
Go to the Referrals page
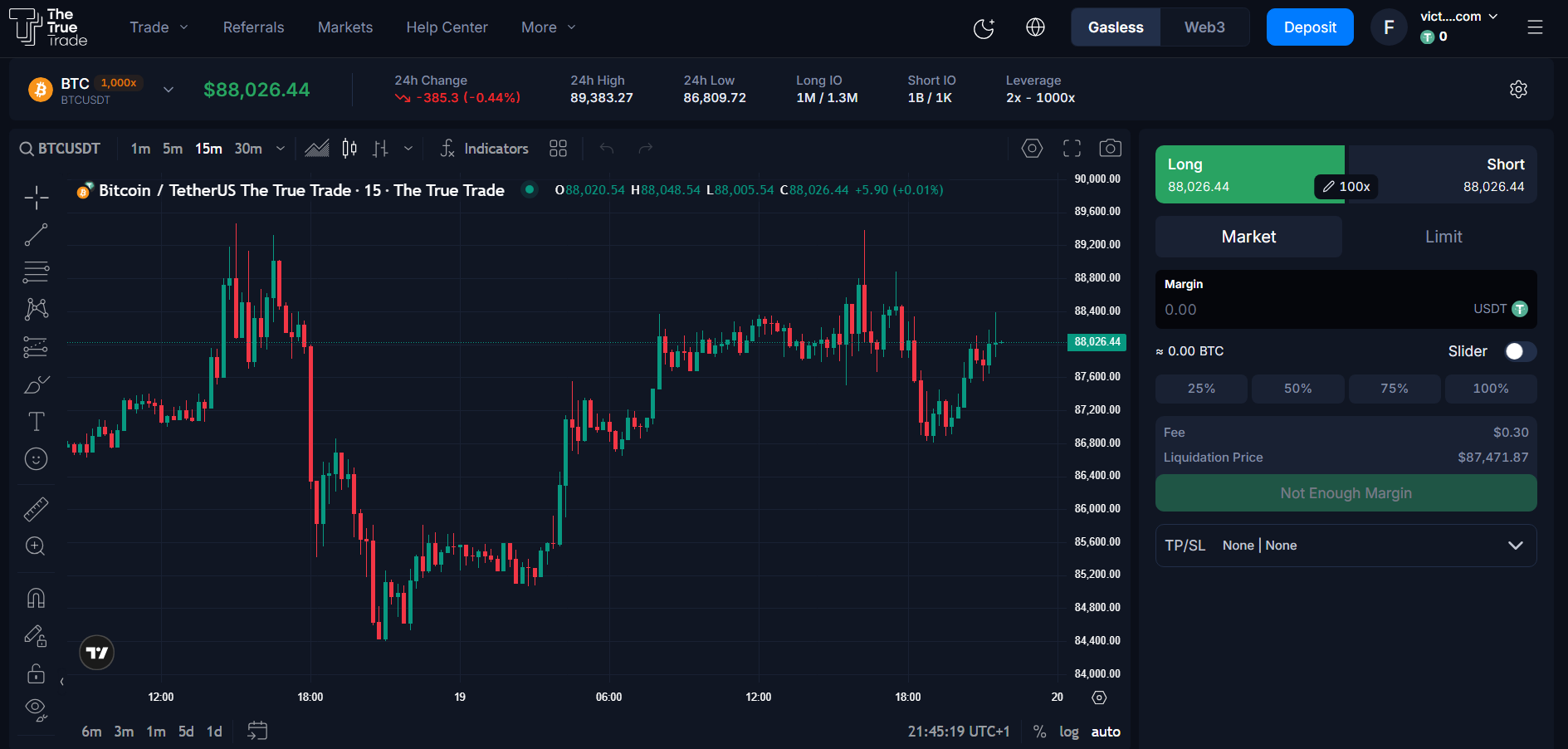point(253,27)
